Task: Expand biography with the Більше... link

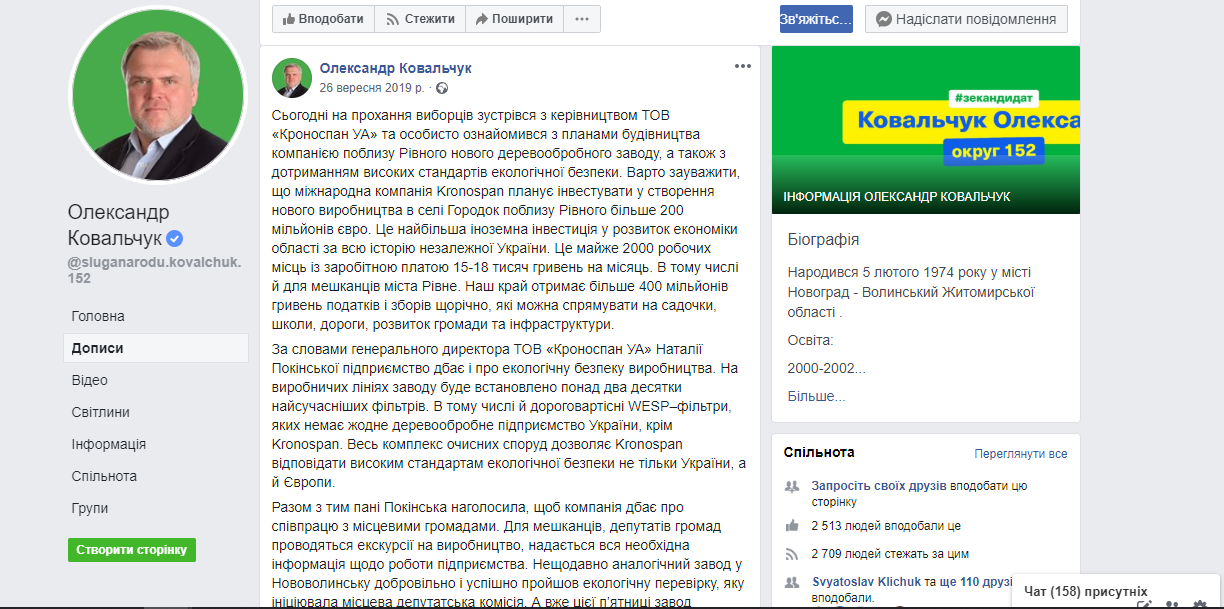Action: (x=816, y=396)
